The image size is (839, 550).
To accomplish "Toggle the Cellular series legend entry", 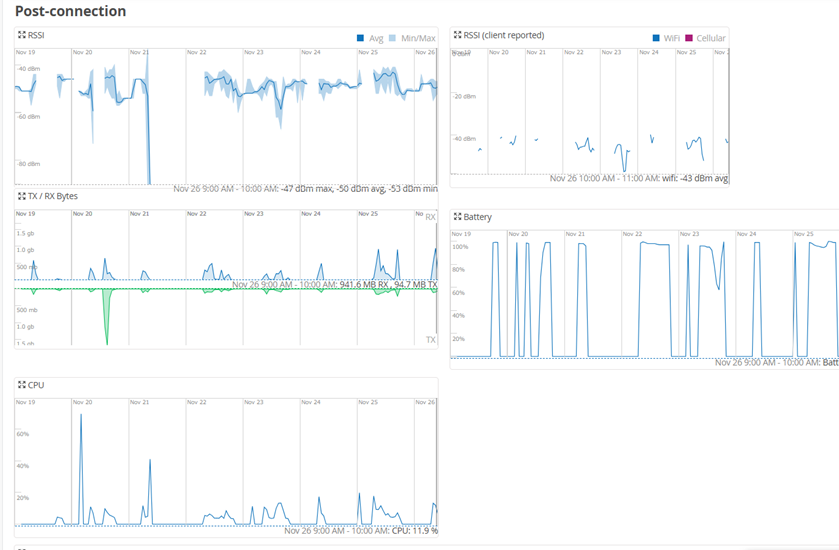I will coord(710,38).
